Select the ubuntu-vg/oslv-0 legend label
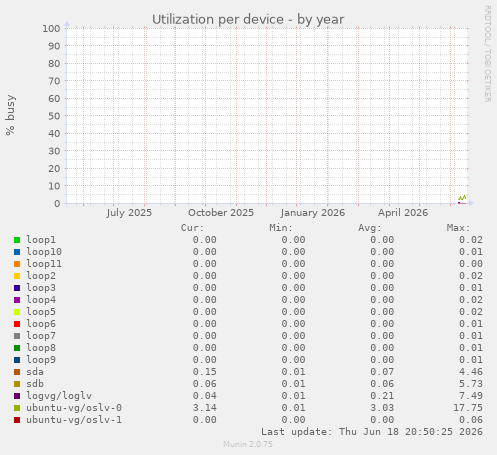The height and width of the screenshot is (455, 497). [74, 408]
